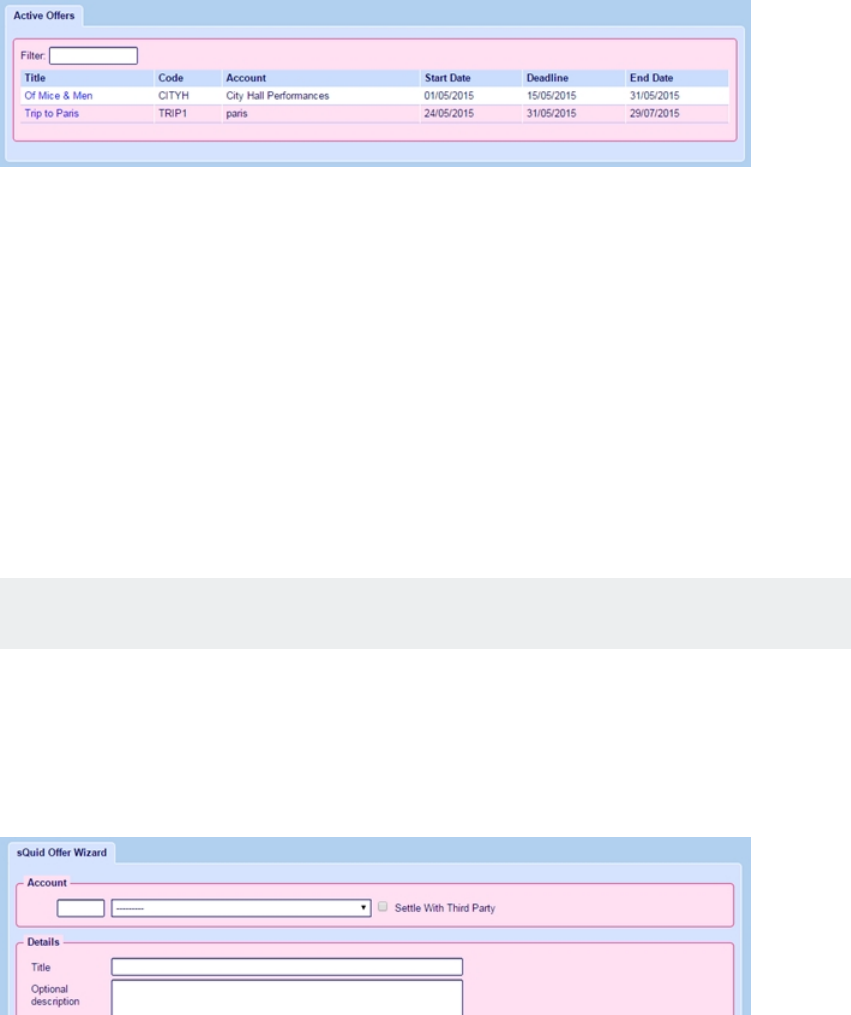
Task: Select end date 29/07/2015
Action: pos(655,113)
